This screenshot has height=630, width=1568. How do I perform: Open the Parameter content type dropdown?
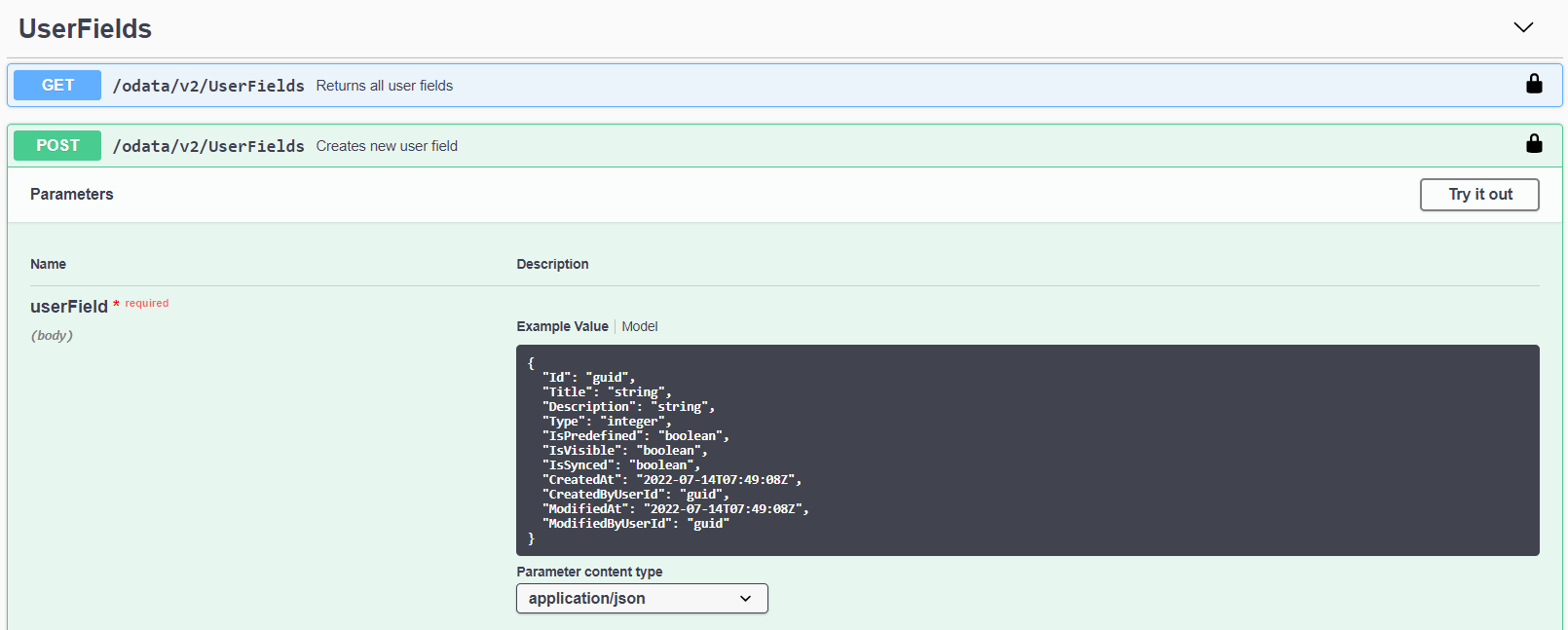tap(642, 598)
